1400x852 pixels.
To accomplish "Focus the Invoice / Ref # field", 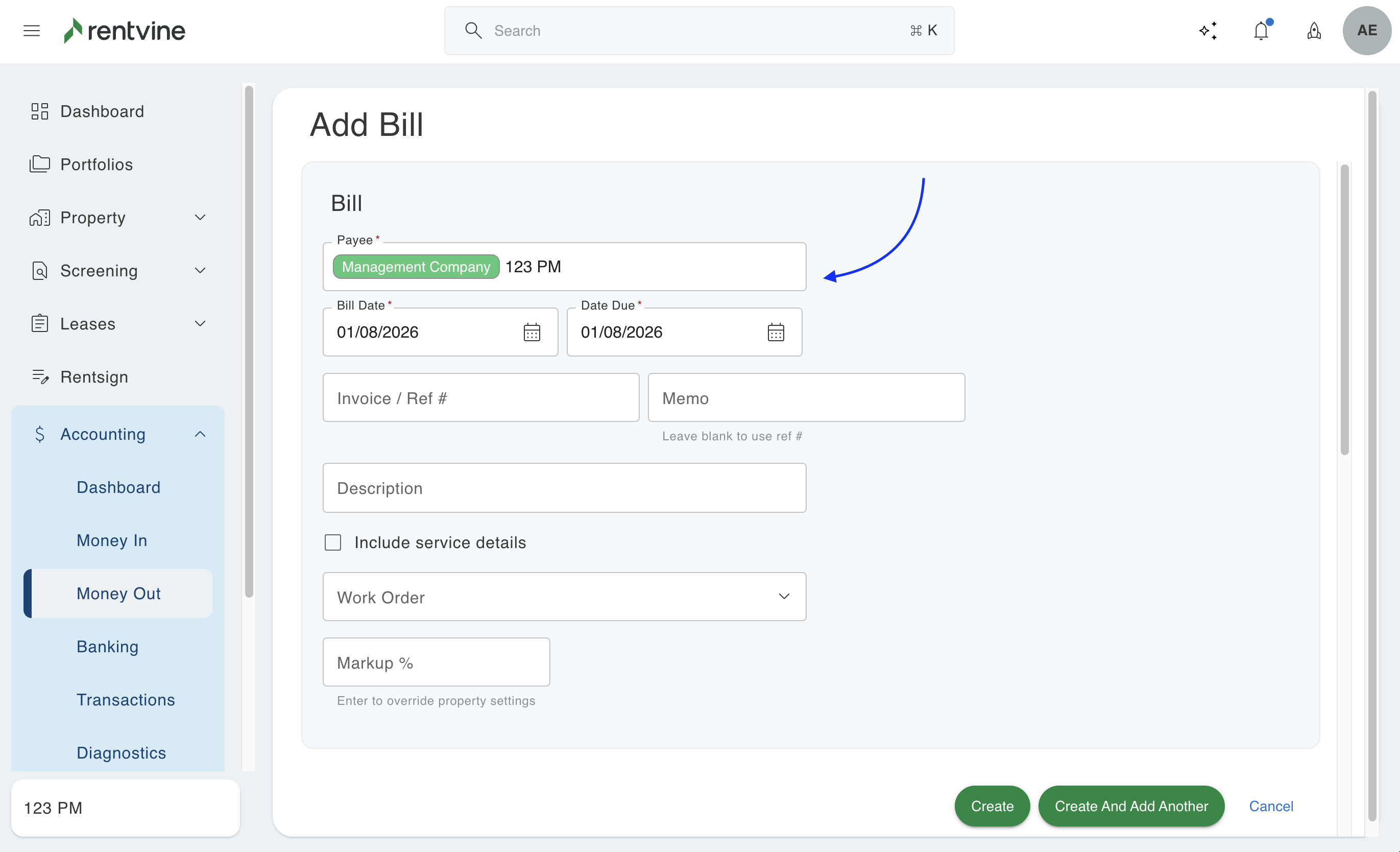I will coord(480,398).
